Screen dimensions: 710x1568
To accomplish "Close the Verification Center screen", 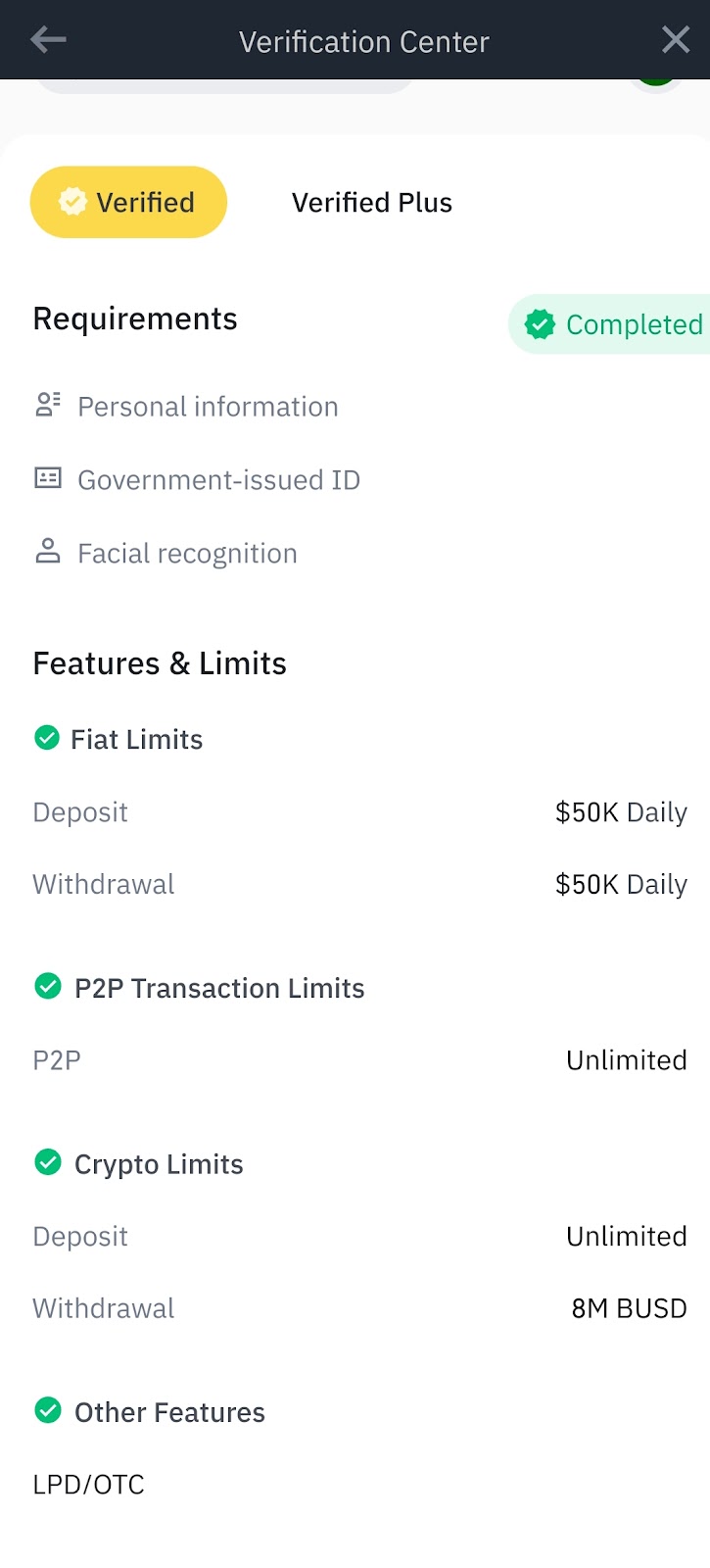I will 675,40.
